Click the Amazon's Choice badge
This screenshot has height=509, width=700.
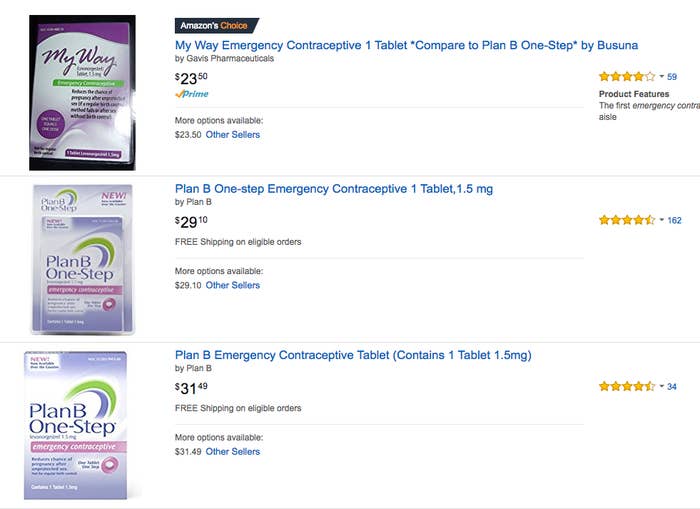(217, 26)
